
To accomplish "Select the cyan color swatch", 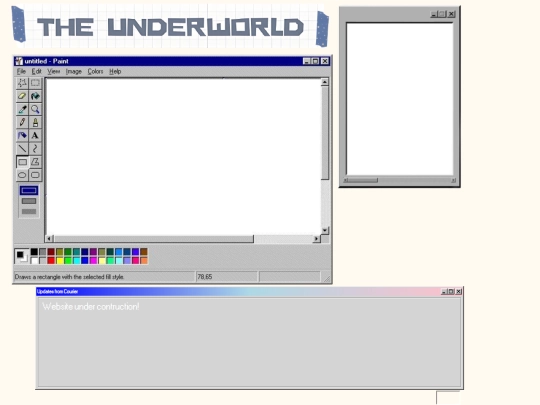I will [76, 261].
